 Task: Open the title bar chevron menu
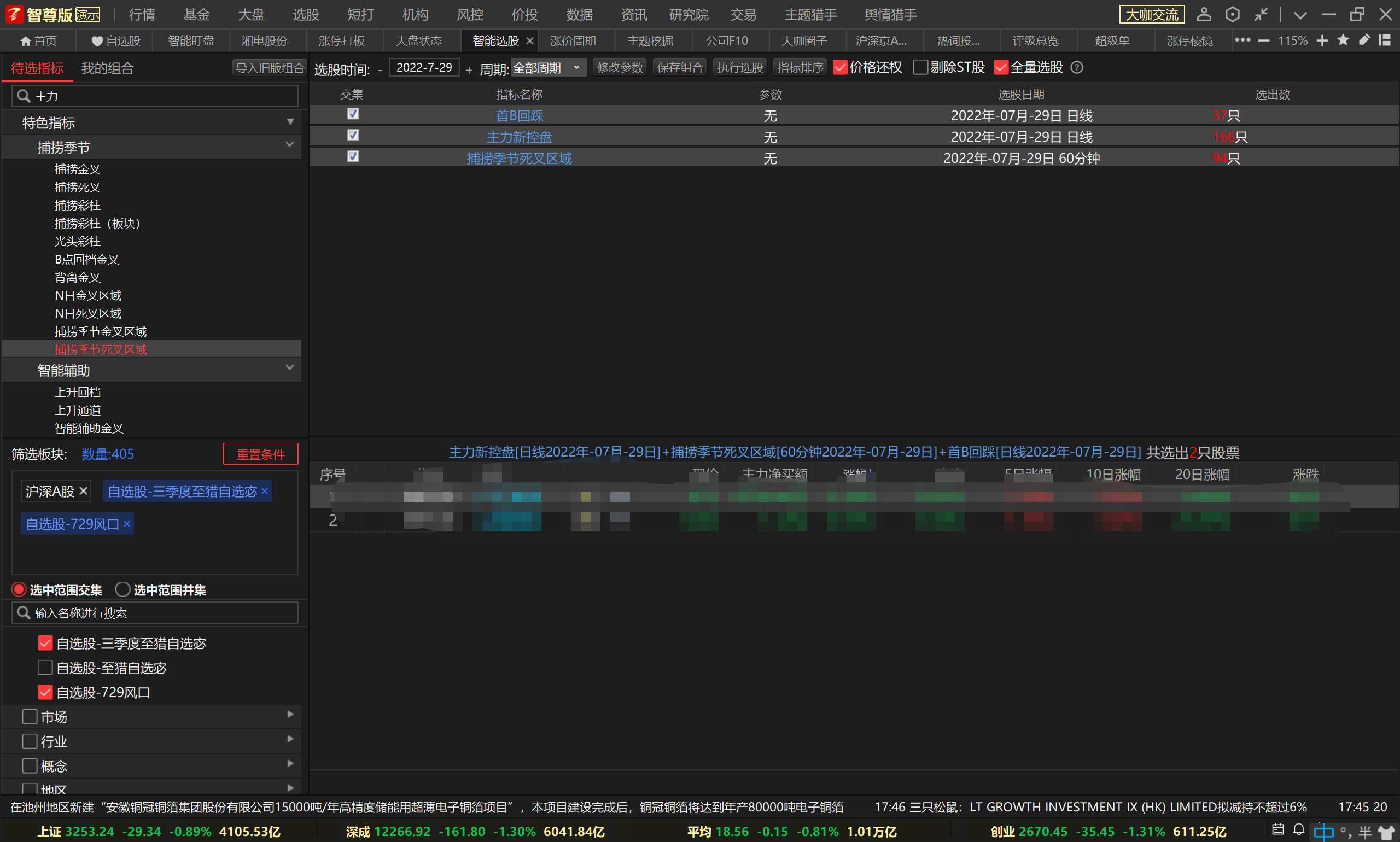point(1300,15)
